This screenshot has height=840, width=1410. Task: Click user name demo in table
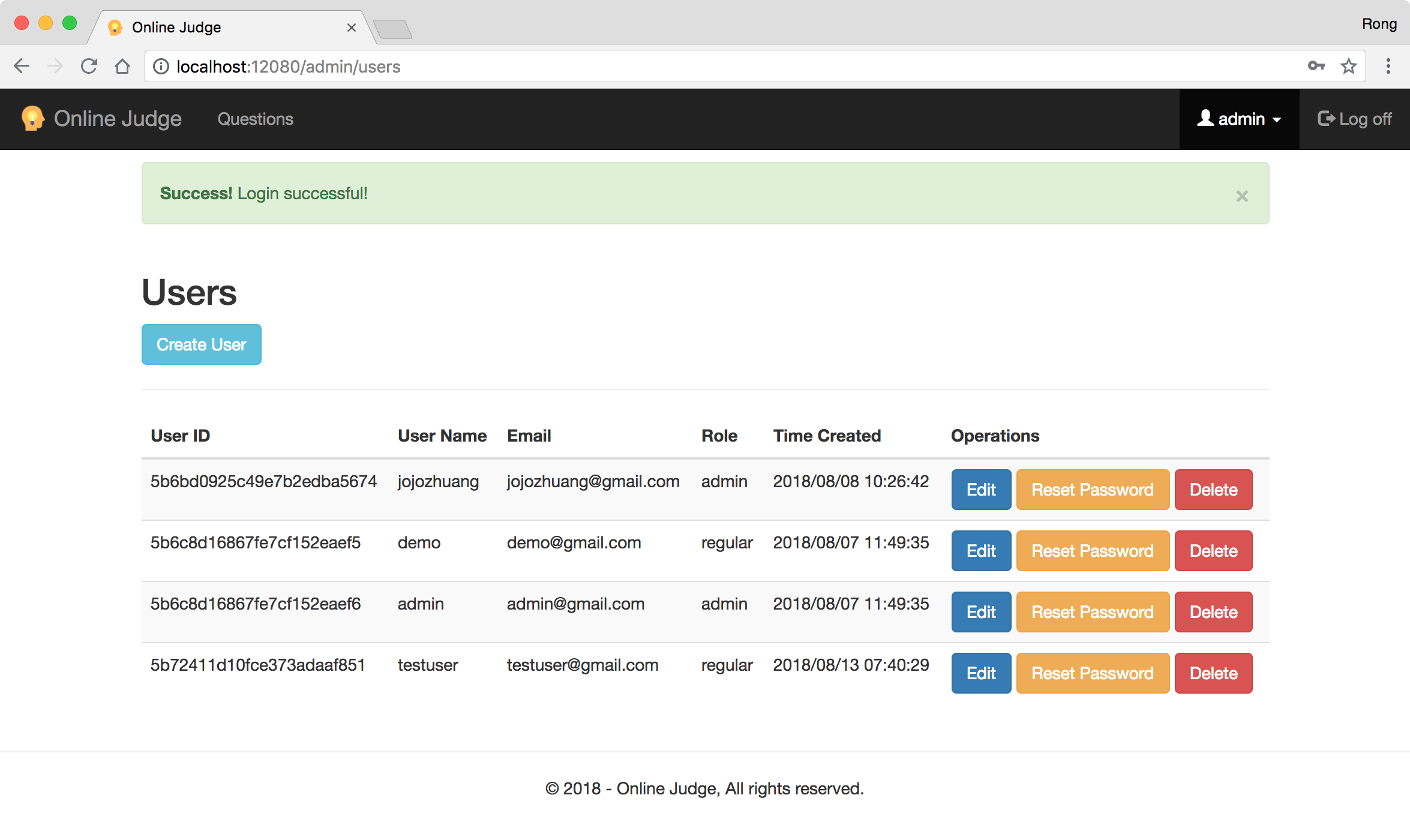tap(419, 542)
